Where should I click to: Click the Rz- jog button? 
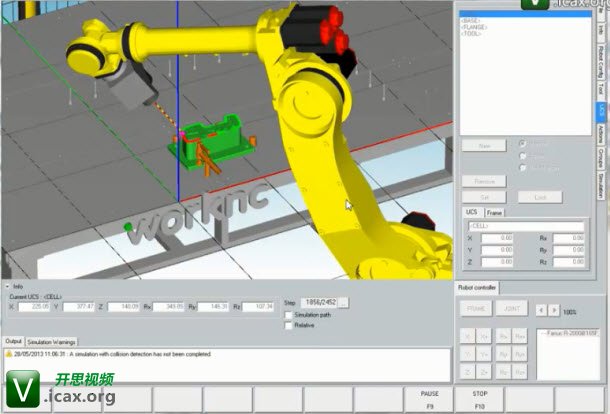click(503, 372)
